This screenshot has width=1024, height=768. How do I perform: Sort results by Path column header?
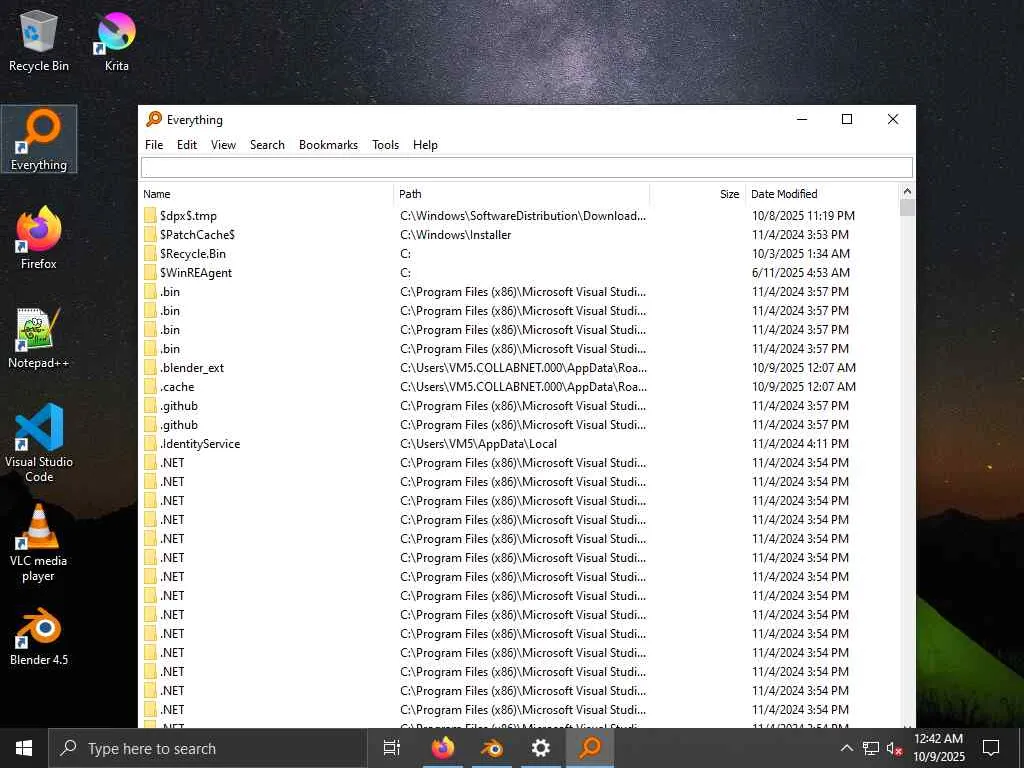pos(522,194)
